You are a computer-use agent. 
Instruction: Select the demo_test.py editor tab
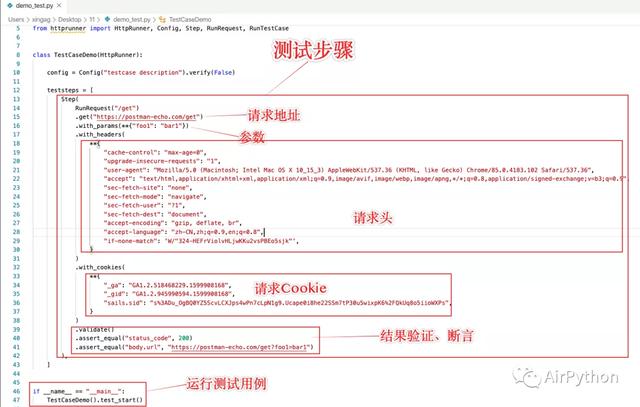(34, 6)
